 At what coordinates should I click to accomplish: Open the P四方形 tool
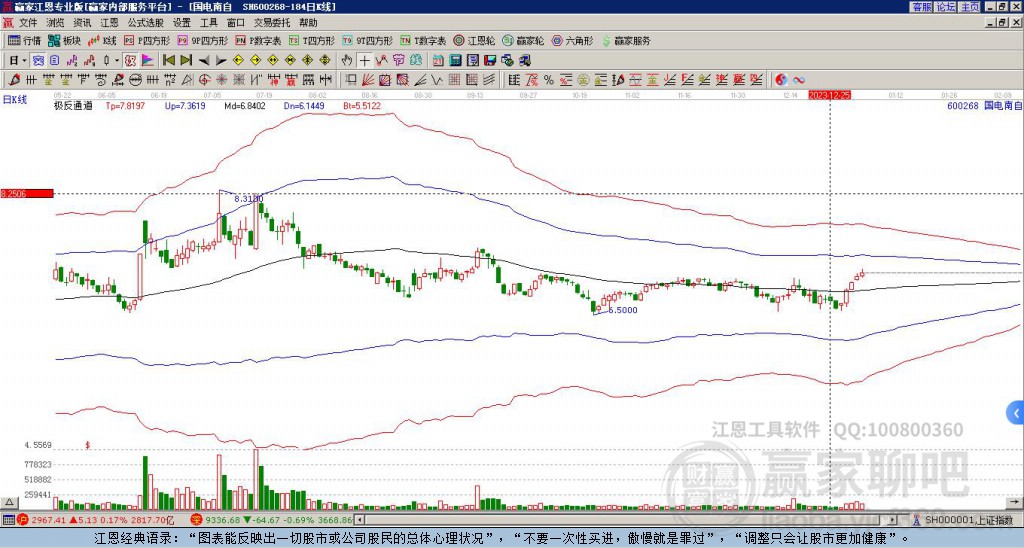pyautogui.click(x=148, y=40)
